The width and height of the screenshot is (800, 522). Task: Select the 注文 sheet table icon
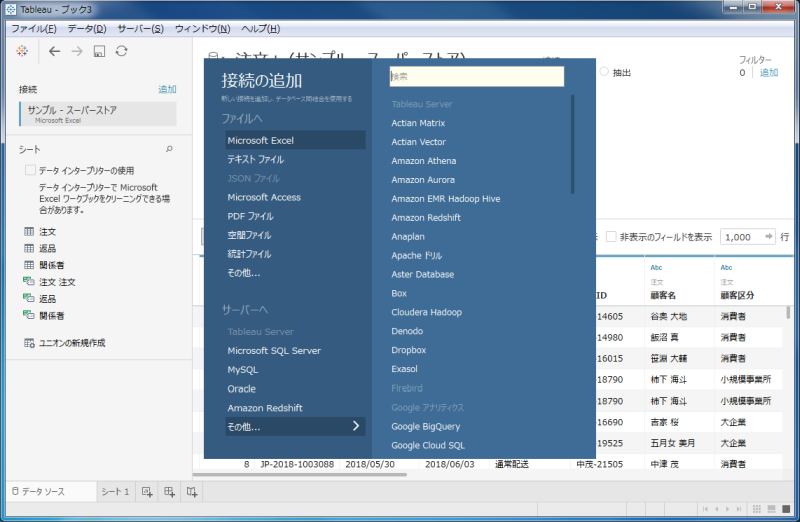pos(29,232)
